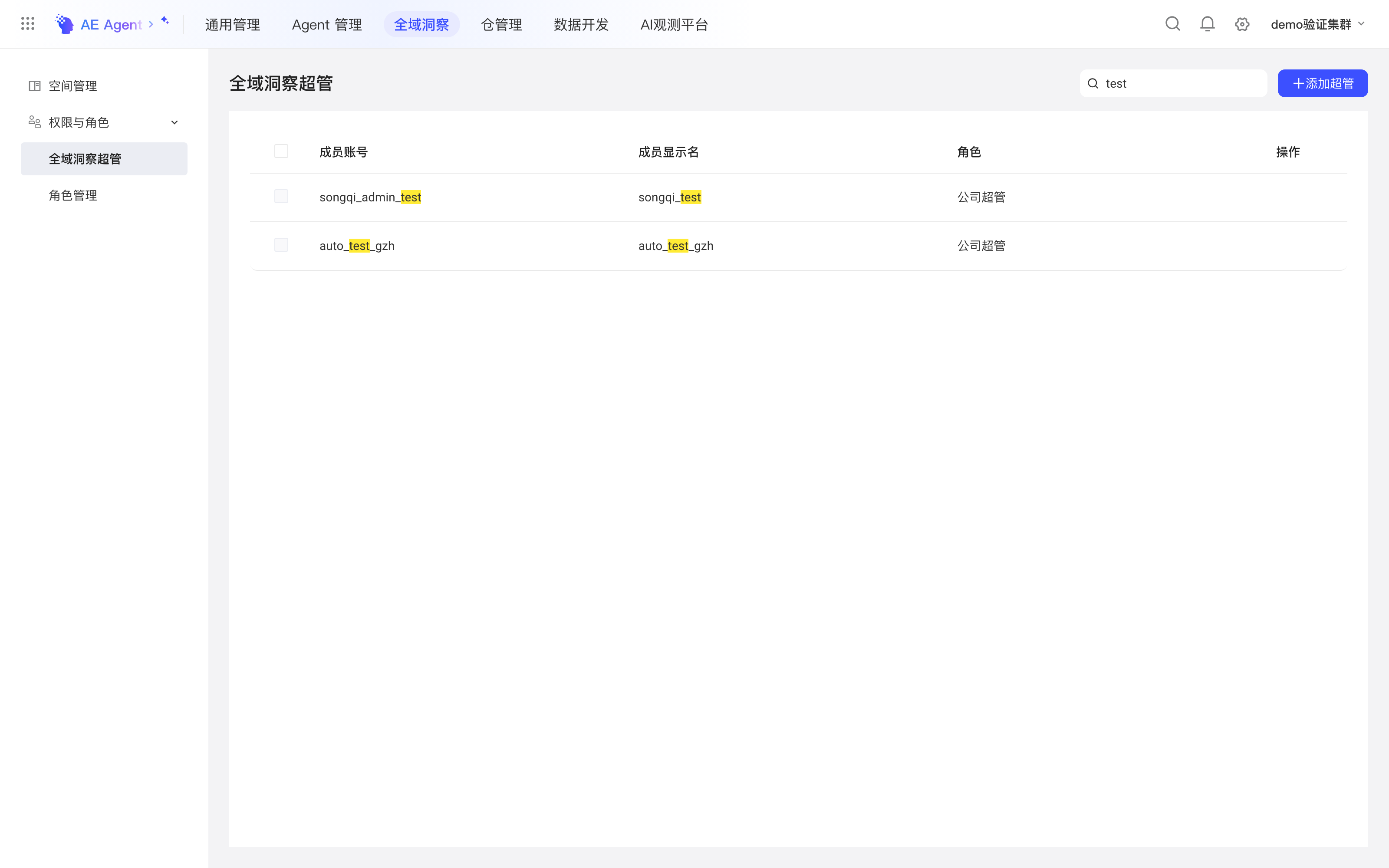Check the auto_test_gzh row checkbox
Viewport: 1389px width, 868px height.
tap(281, 245)
